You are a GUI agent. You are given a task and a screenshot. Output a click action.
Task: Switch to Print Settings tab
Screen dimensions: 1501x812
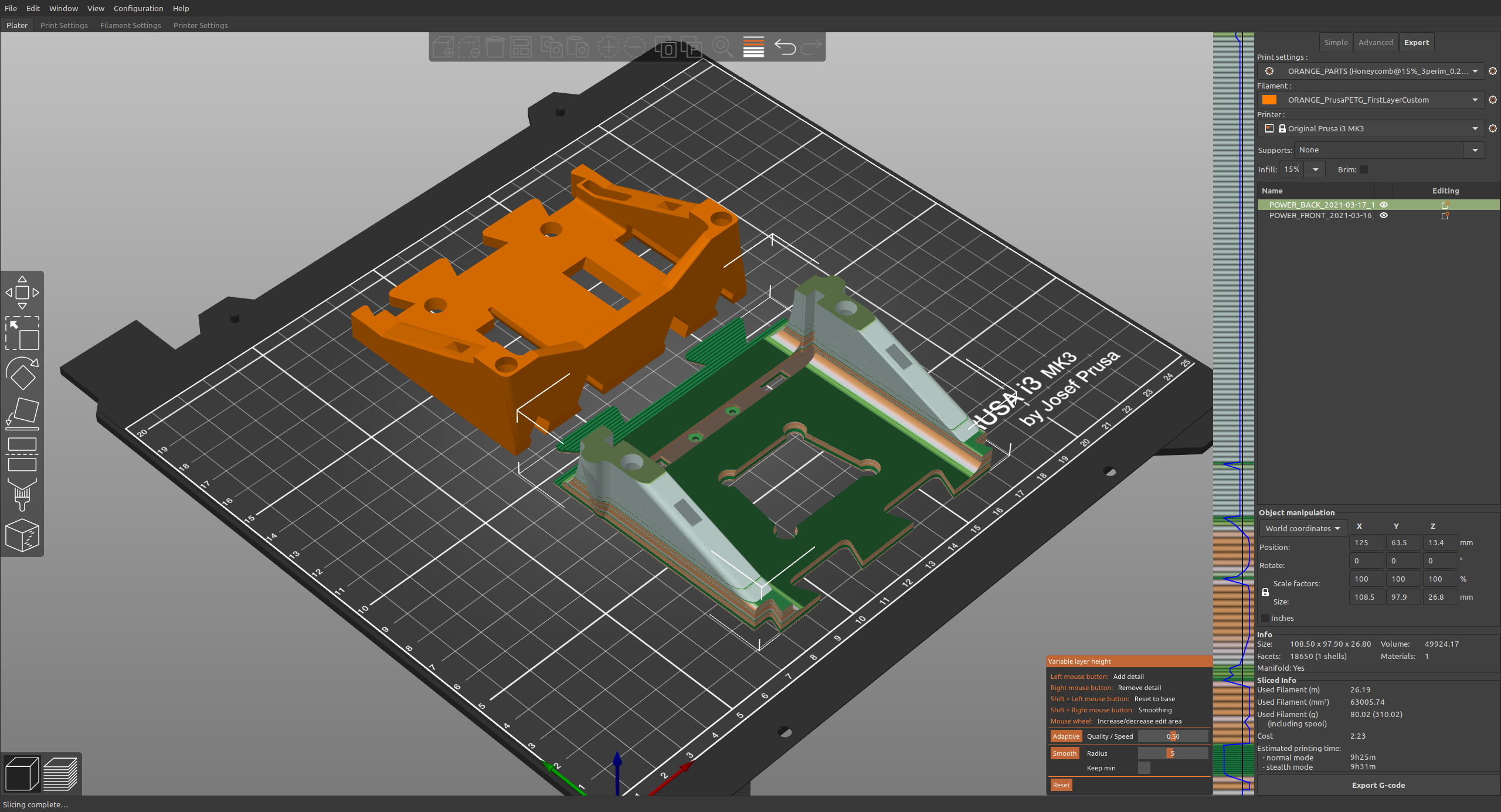click(64, 25)
